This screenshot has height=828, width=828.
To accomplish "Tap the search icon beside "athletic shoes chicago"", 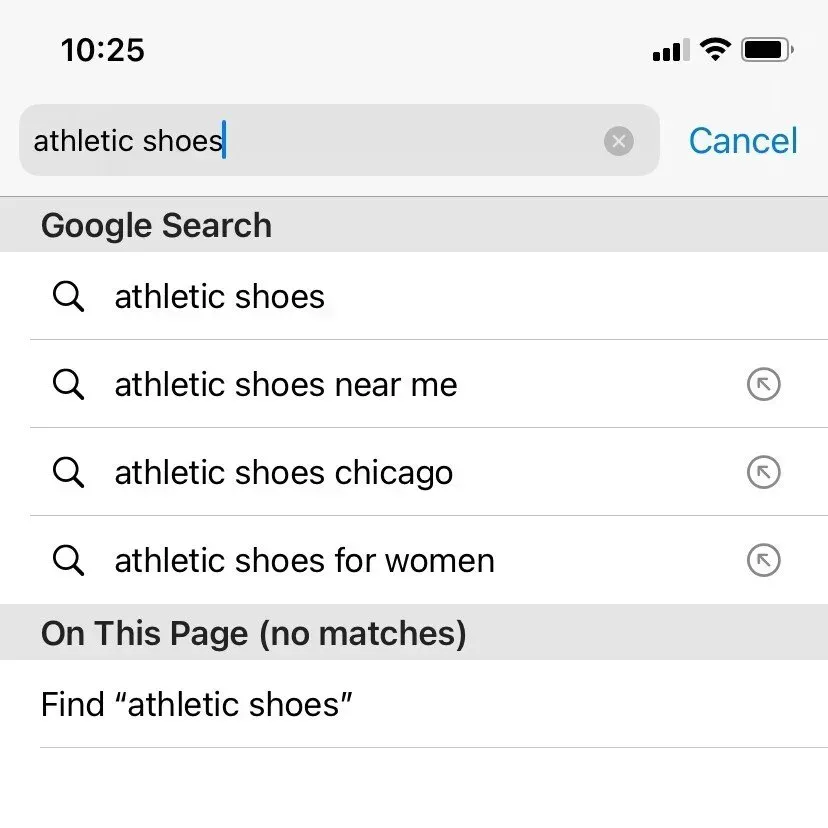I will tap(68, 472).
